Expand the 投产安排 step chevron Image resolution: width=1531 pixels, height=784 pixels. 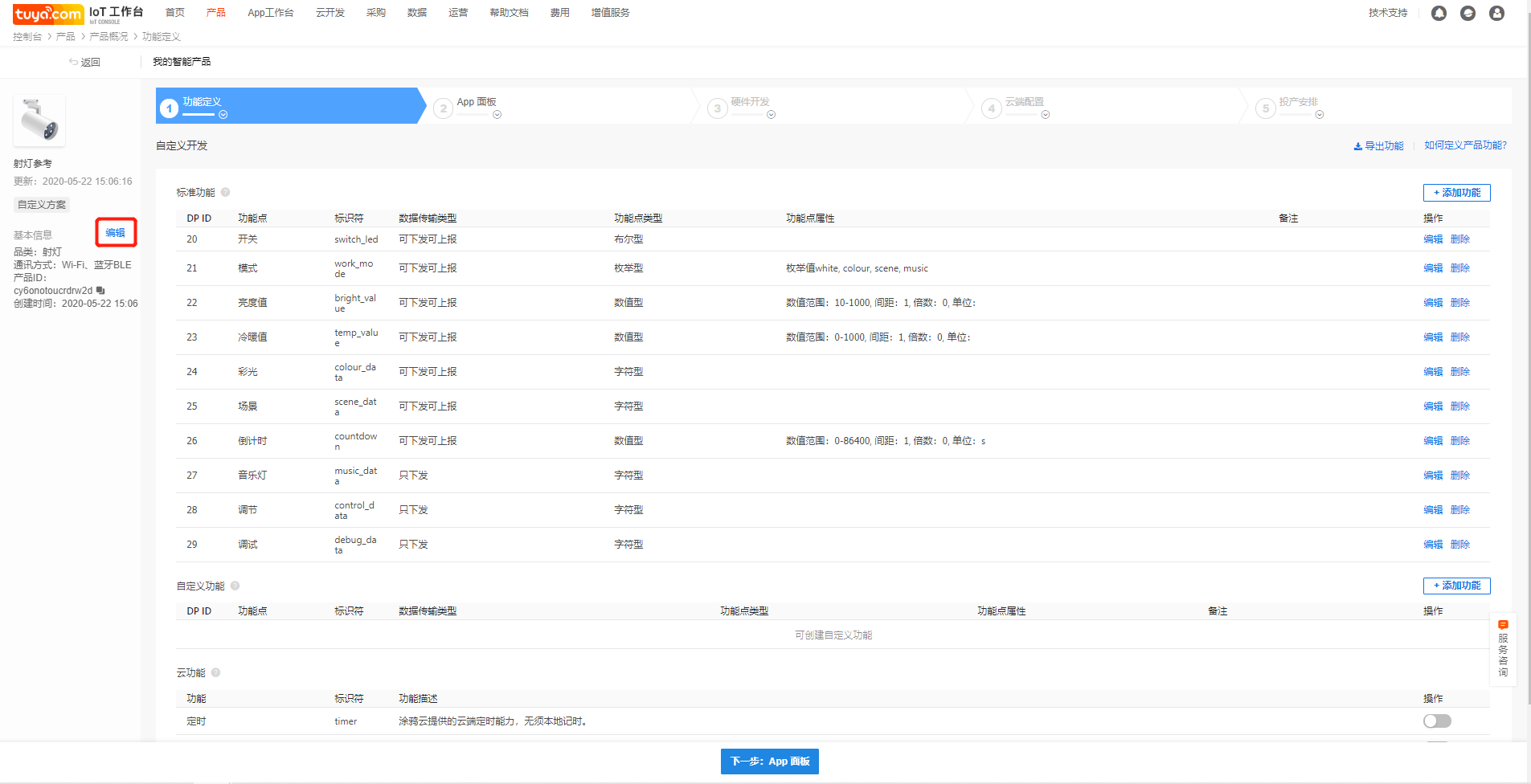(1320, 115)
